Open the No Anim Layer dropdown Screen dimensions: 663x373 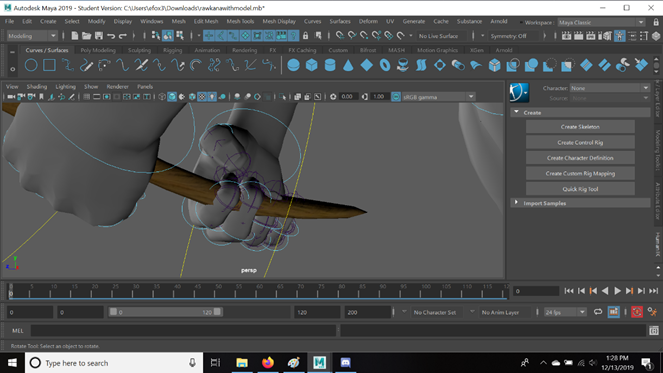click(501, 312)
